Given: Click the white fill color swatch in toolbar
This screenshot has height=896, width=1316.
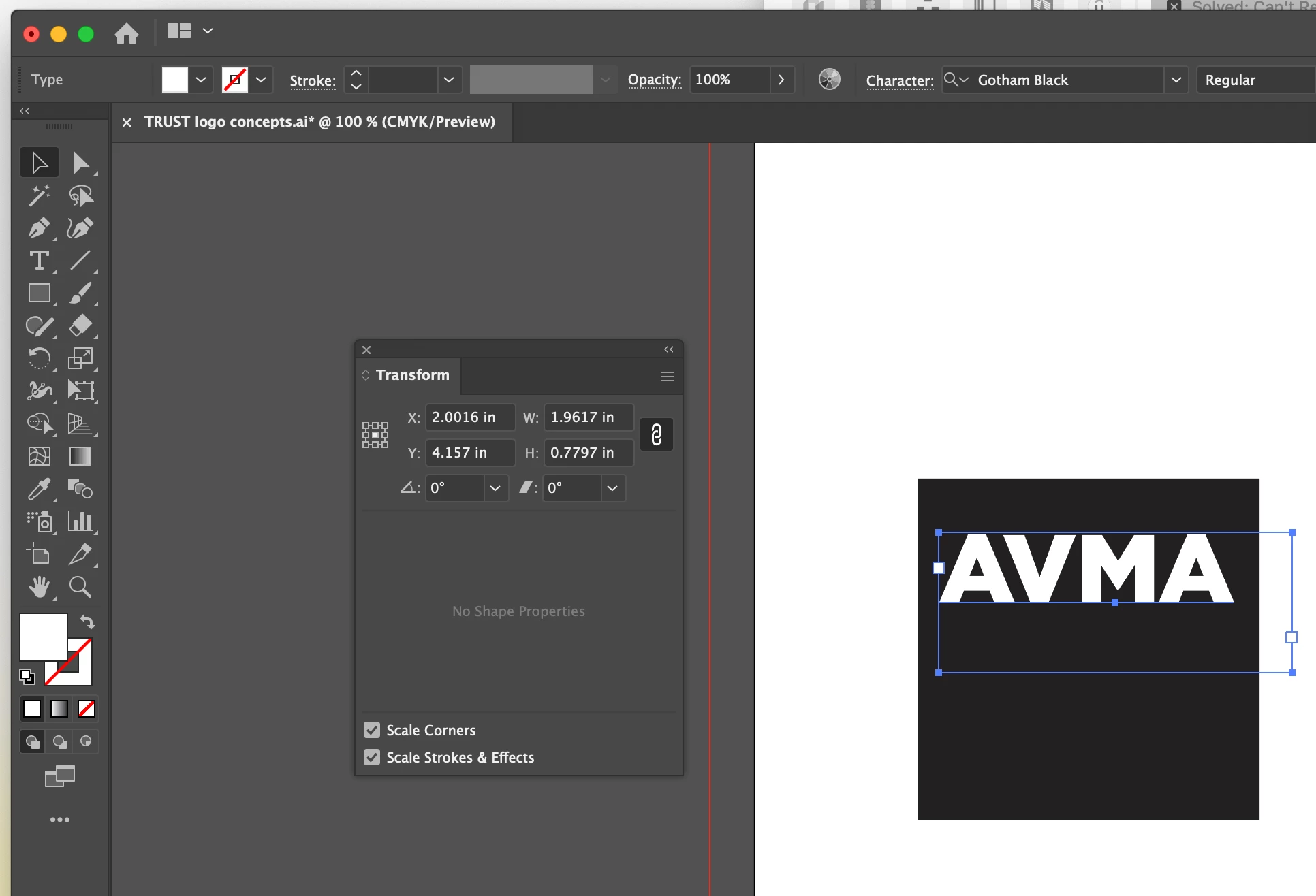Looking at the screenshot, I should coord(43,637).
